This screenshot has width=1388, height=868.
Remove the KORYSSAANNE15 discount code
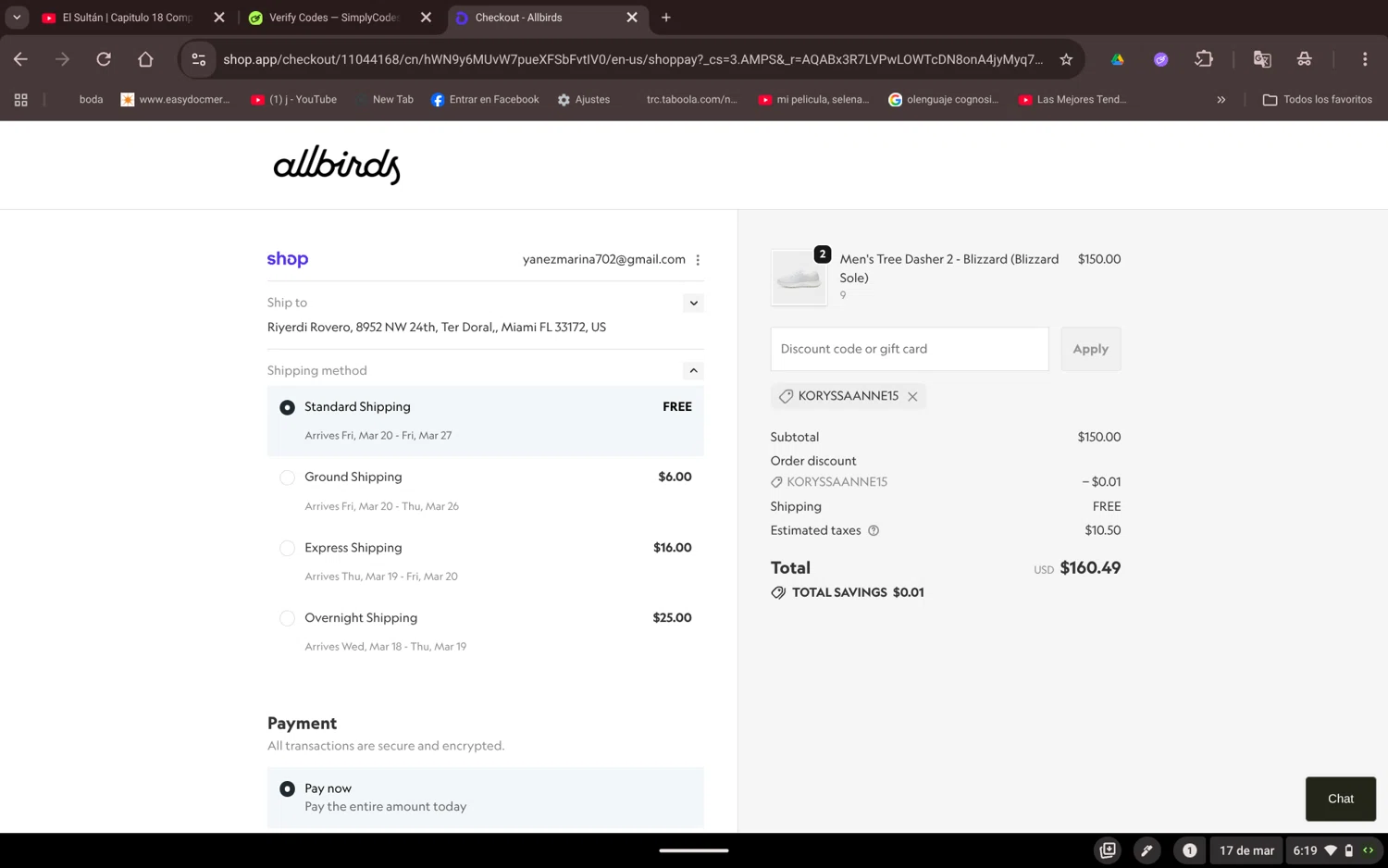coord(912,397)
